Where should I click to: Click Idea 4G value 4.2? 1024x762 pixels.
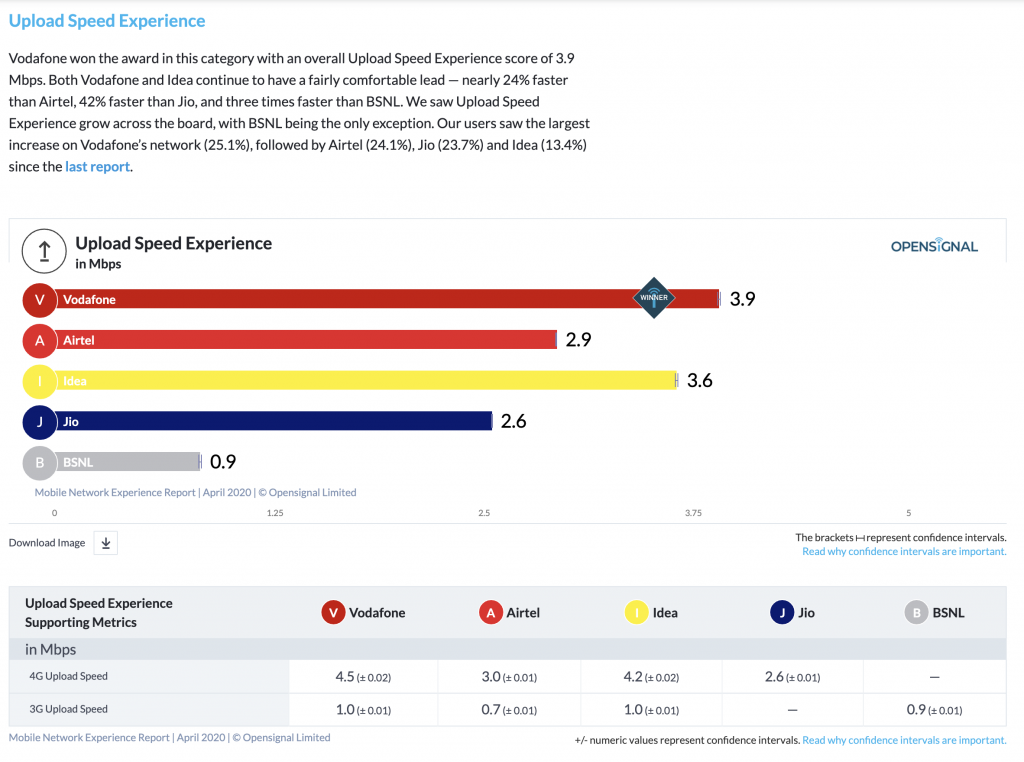[633, 676]
